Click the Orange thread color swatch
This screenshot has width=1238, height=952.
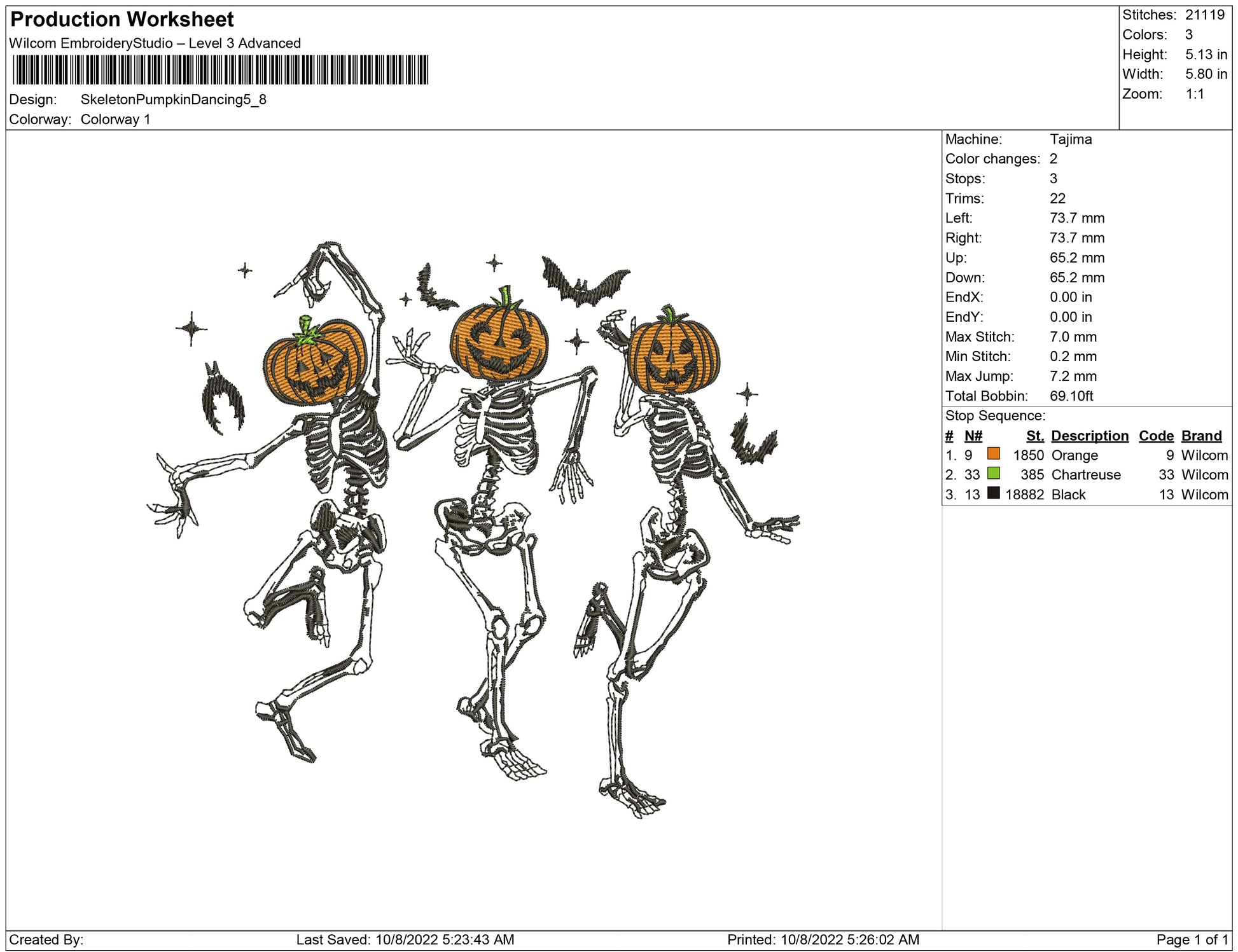[993, 454]
